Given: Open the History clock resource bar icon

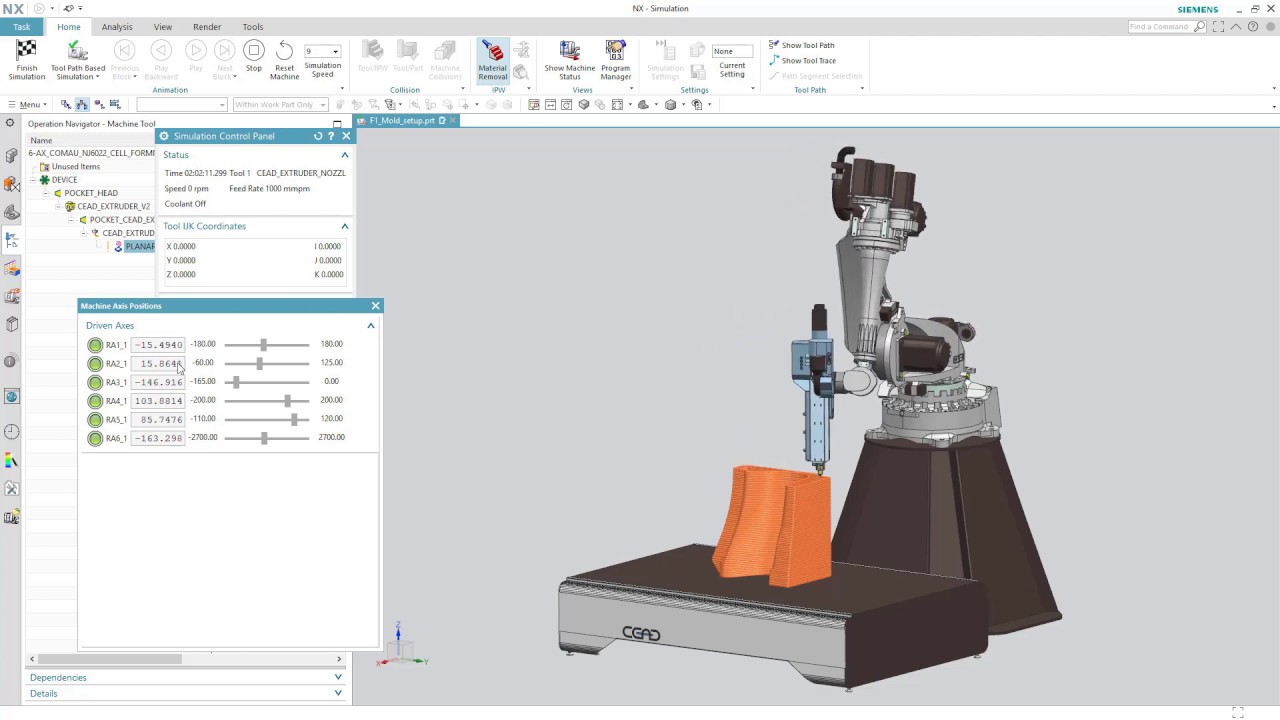Looking at the screenshot, I should coord(11,432).
